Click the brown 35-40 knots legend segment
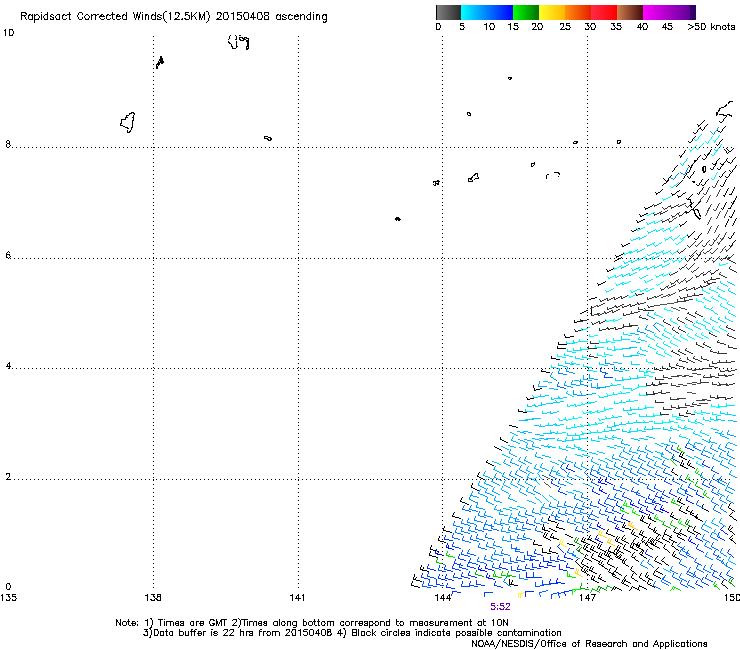This screenshot has width=740, height=650. [630, 12]
